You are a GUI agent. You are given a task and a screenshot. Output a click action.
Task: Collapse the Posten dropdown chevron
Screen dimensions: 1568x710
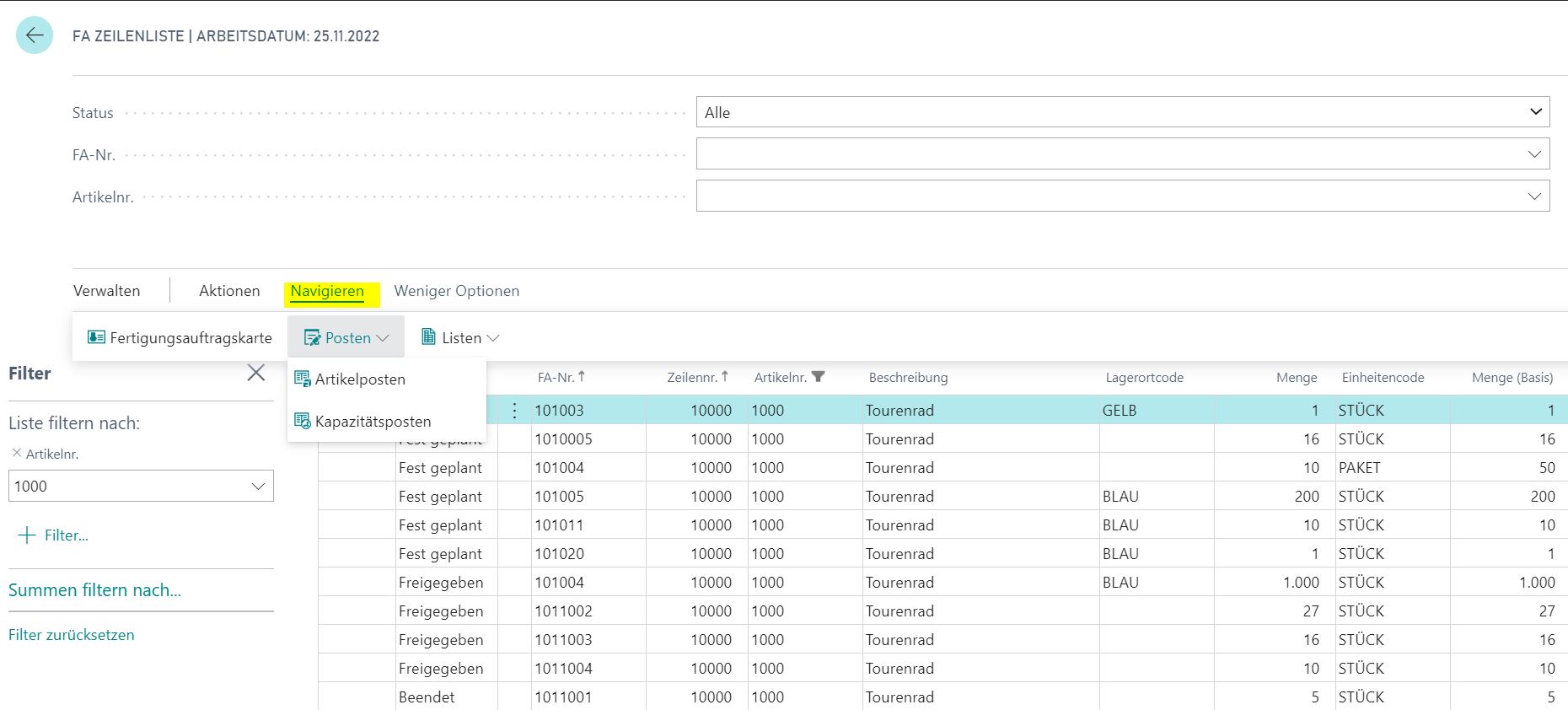click(x=383, y=338)
